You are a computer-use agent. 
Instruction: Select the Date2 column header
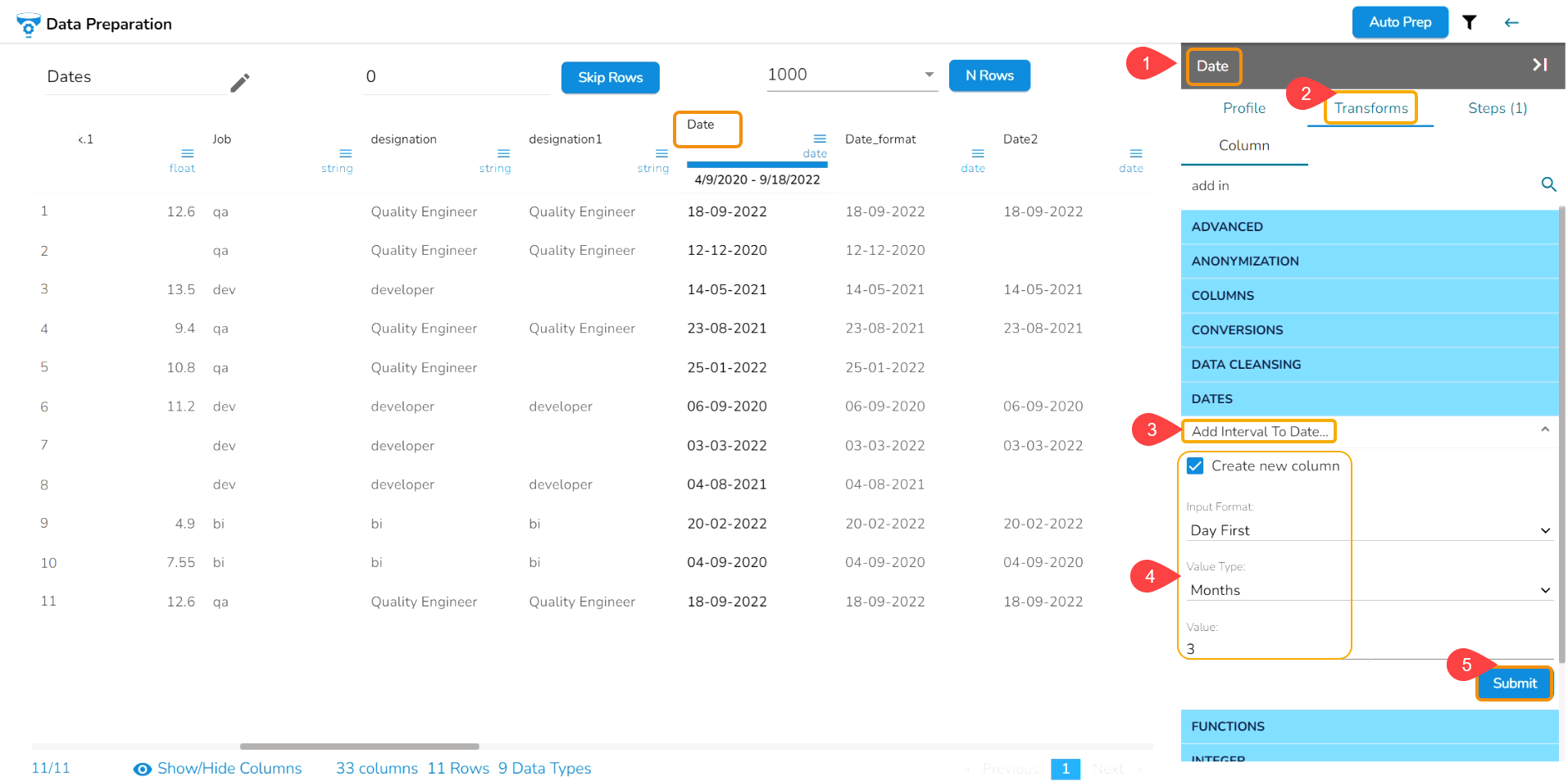click(1020, 139)
